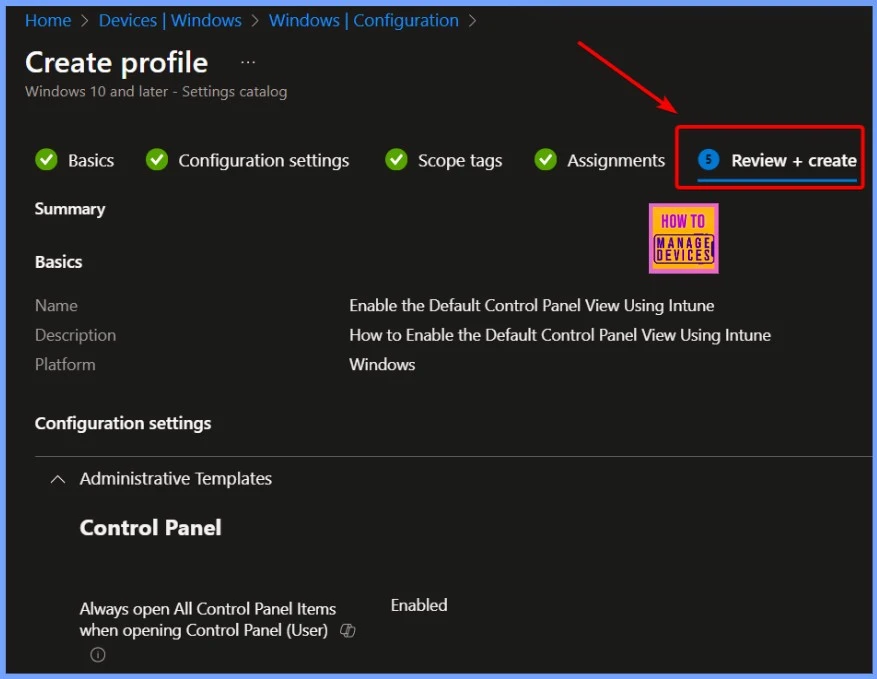Image resolution: width=877 pixels, height=679 pixels.
Task: Click the 'Control Panel' category heading
Action: (x=150, y=527)
